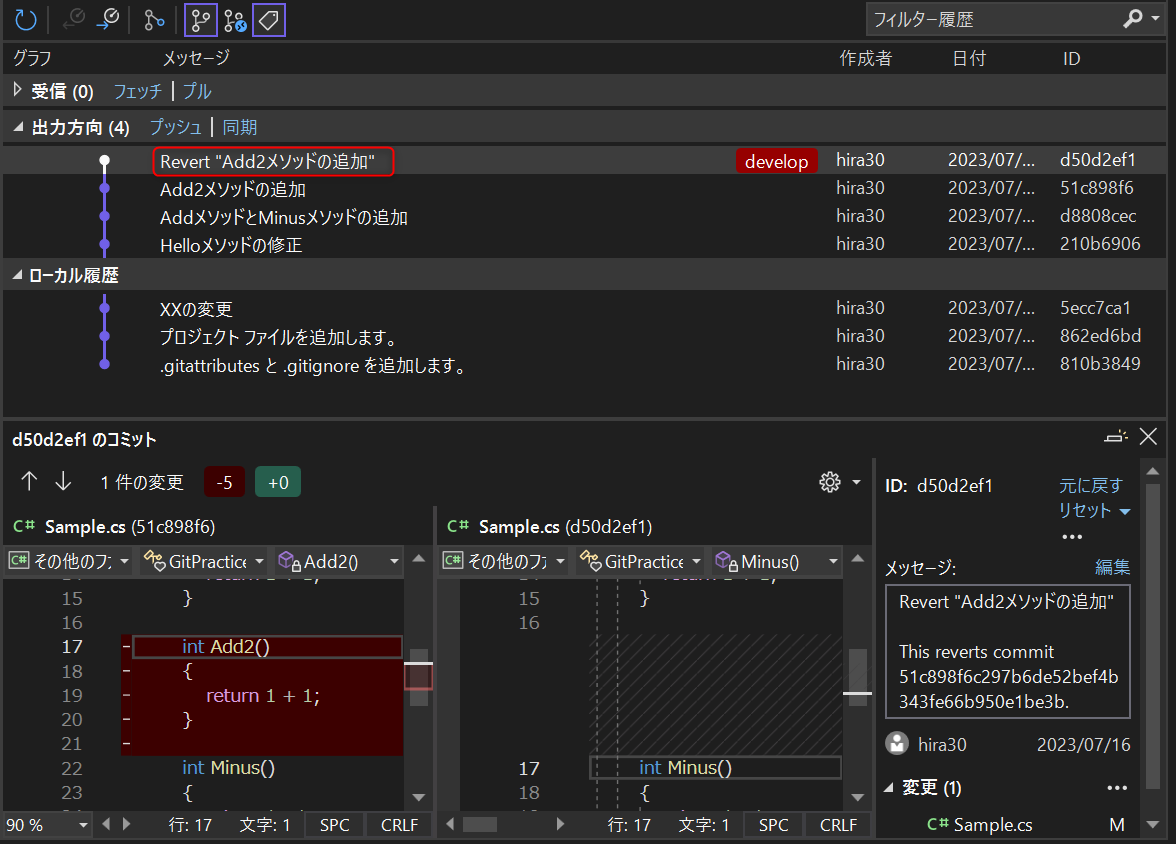Click the プル link
Image resolution: width=1176 pixels, height=844 pixels.
(197, 92)
